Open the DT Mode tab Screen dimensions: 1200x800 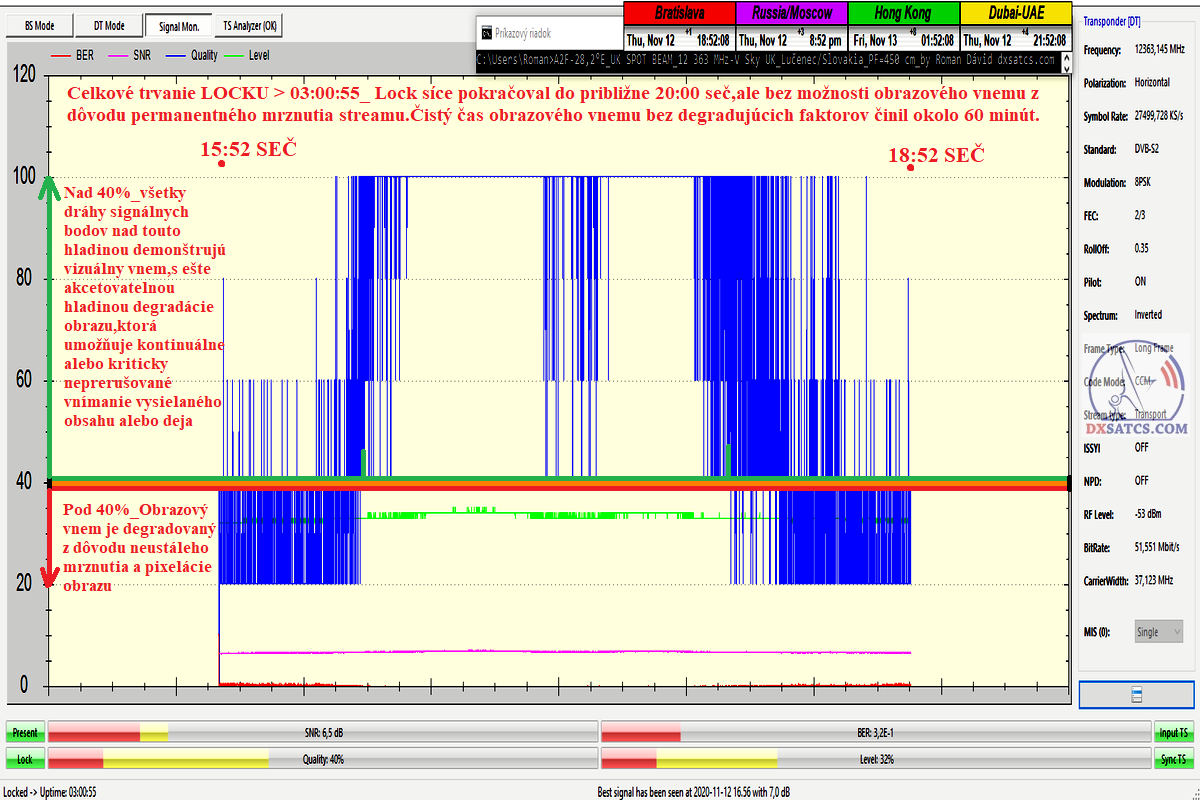[x=109, y=25]
